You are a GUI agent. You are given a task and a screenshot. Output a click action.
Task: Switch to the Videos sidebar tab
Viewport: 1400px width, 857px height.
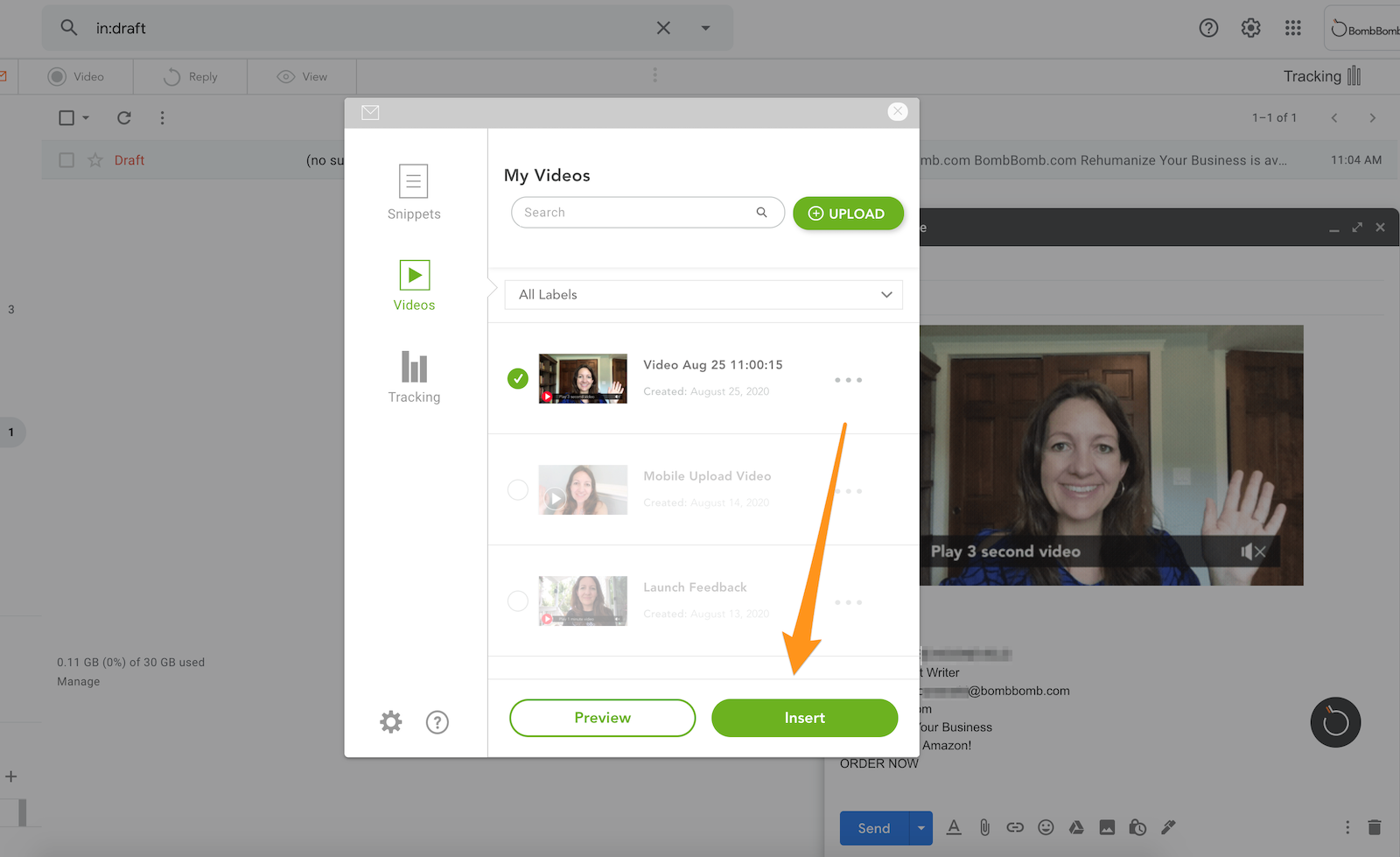coord(414,285)
